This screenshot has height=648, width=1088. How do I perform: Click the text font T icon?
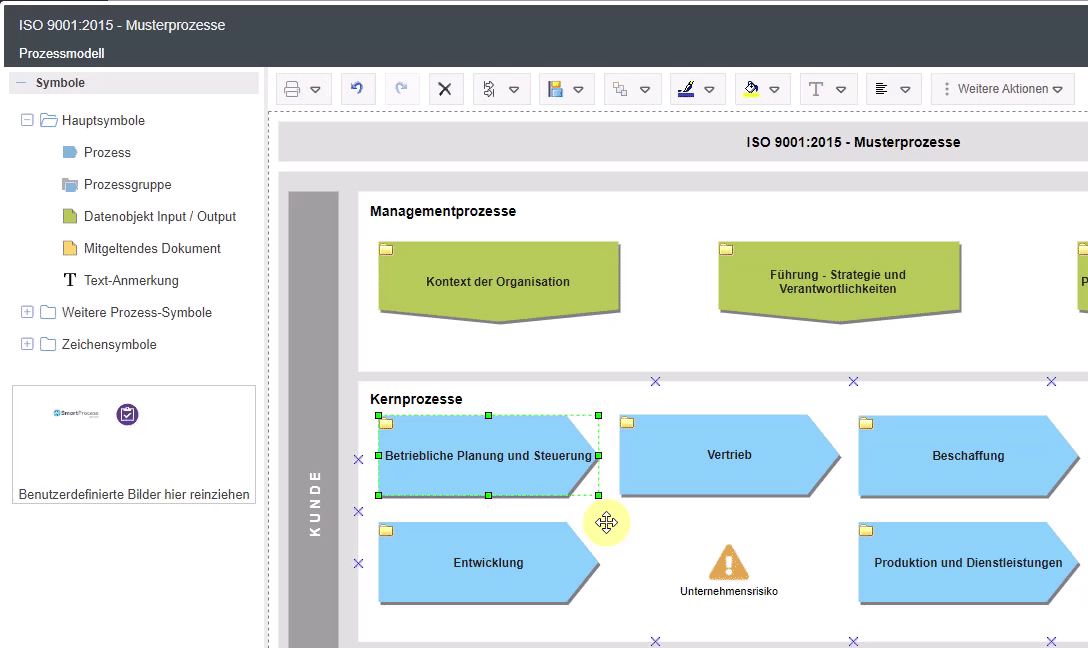816,89
